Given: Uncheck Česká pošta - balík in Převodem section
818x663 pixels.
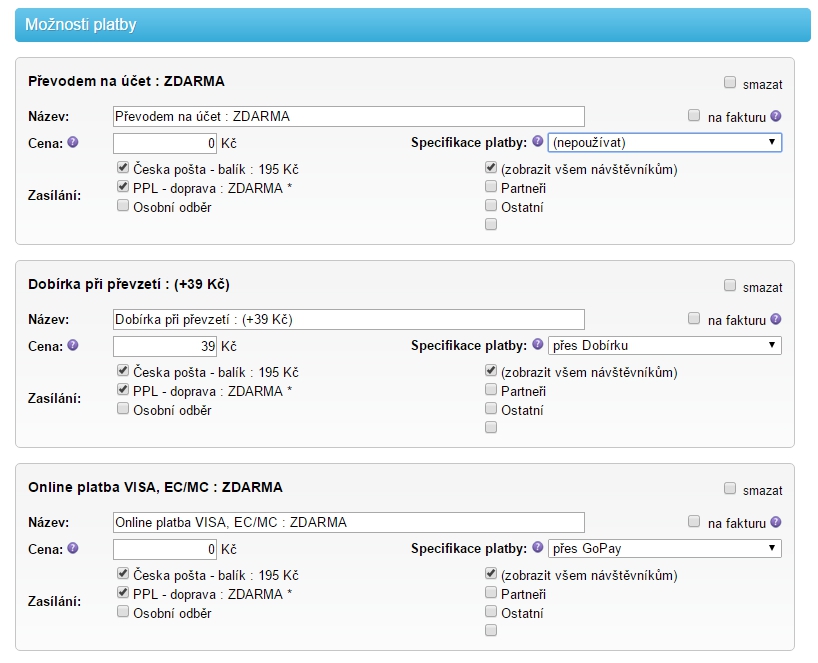Looking at the screenshot, I should pos(123,168).
